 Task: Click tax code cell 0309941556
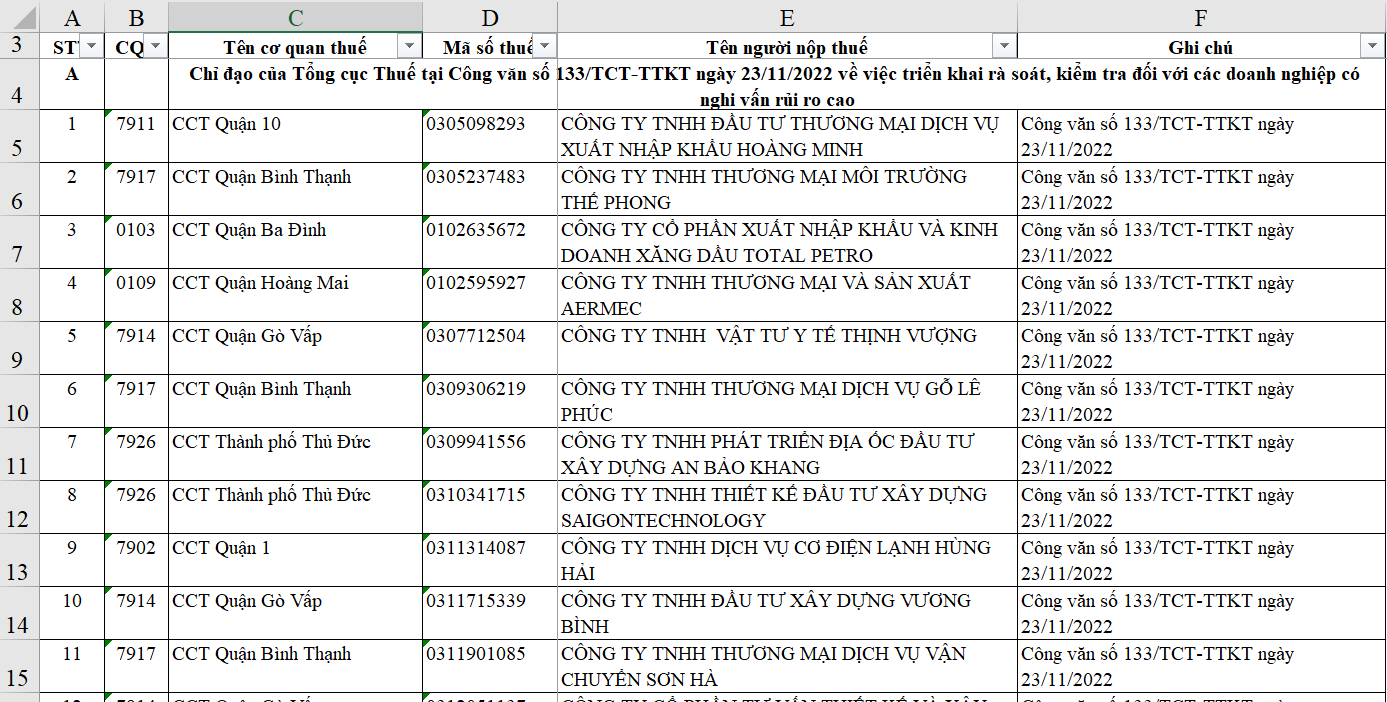click(490, 455)
